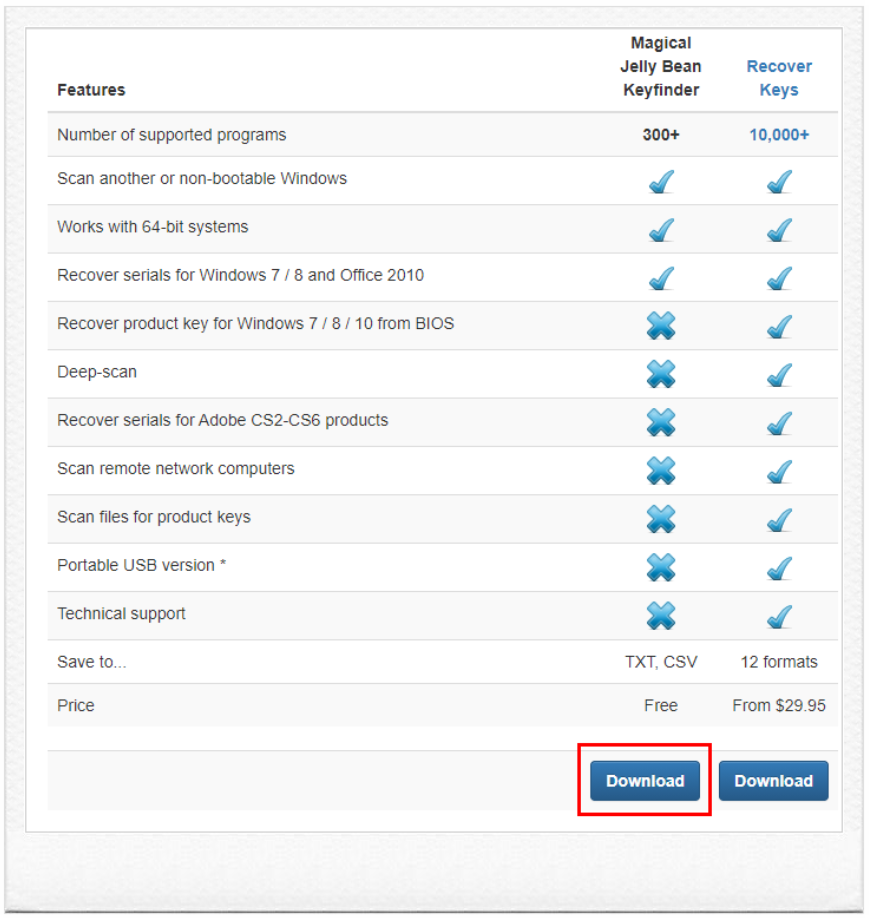
Task: Click the Magical Jelly Bean Keyfinder header
Action: pos(661,66)
